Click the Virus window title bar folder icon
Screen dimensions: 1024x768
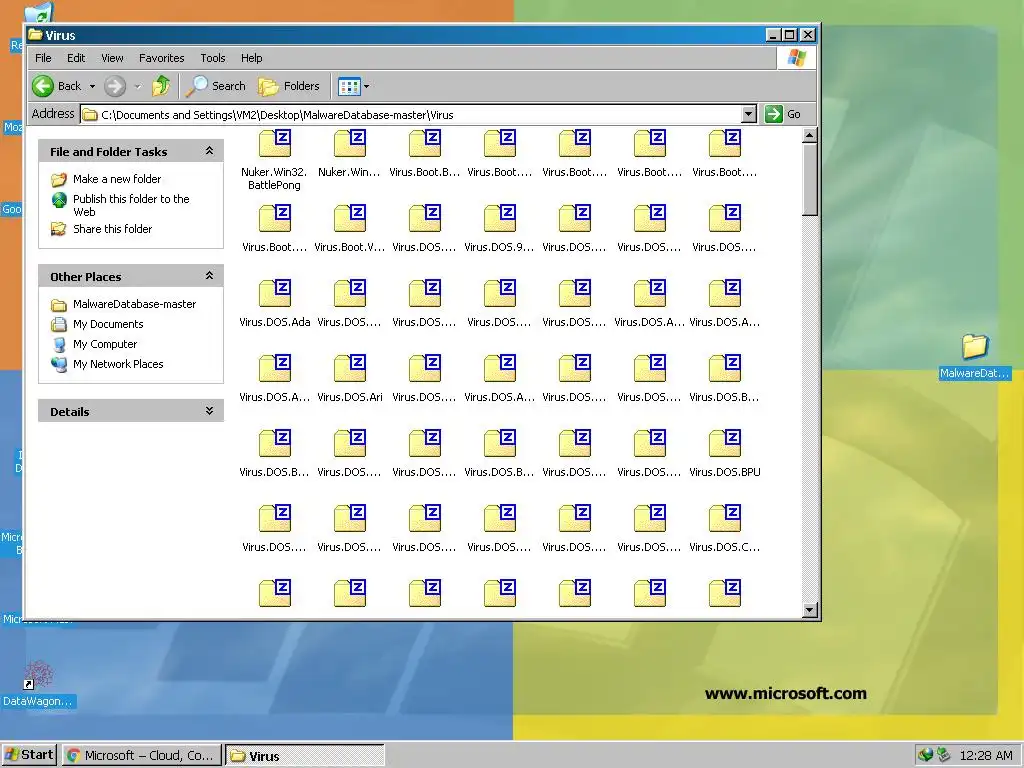(x=35, y=35)
